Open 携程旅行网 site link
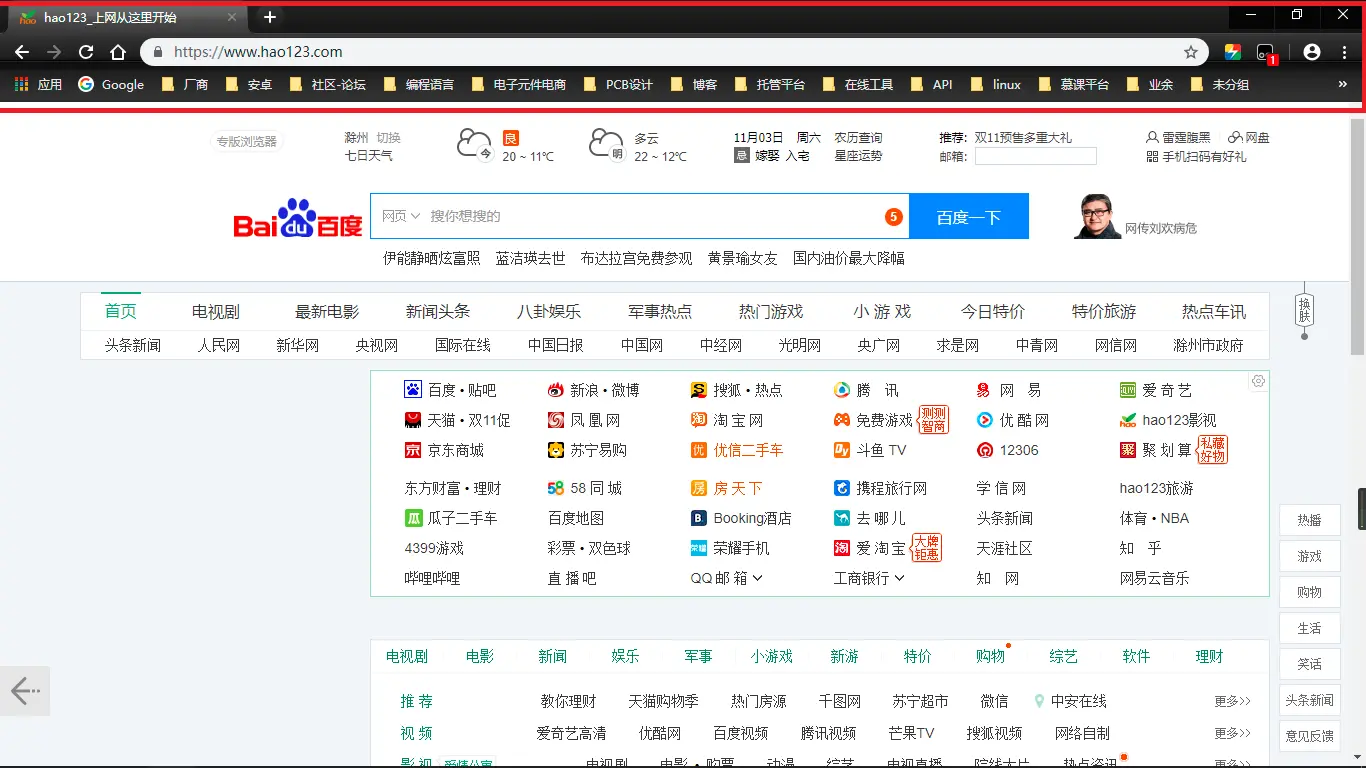This screenshot has height=768, width=1366. [880, 488]
